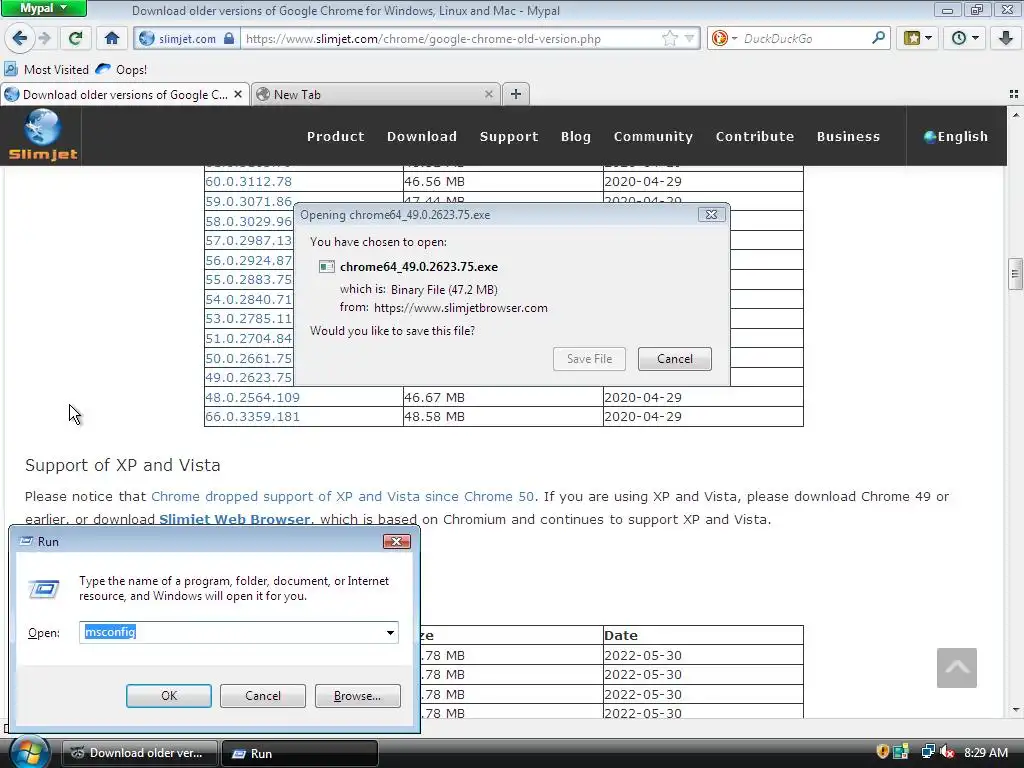Click Cancel in the Run dialog

tap(263, 696)
